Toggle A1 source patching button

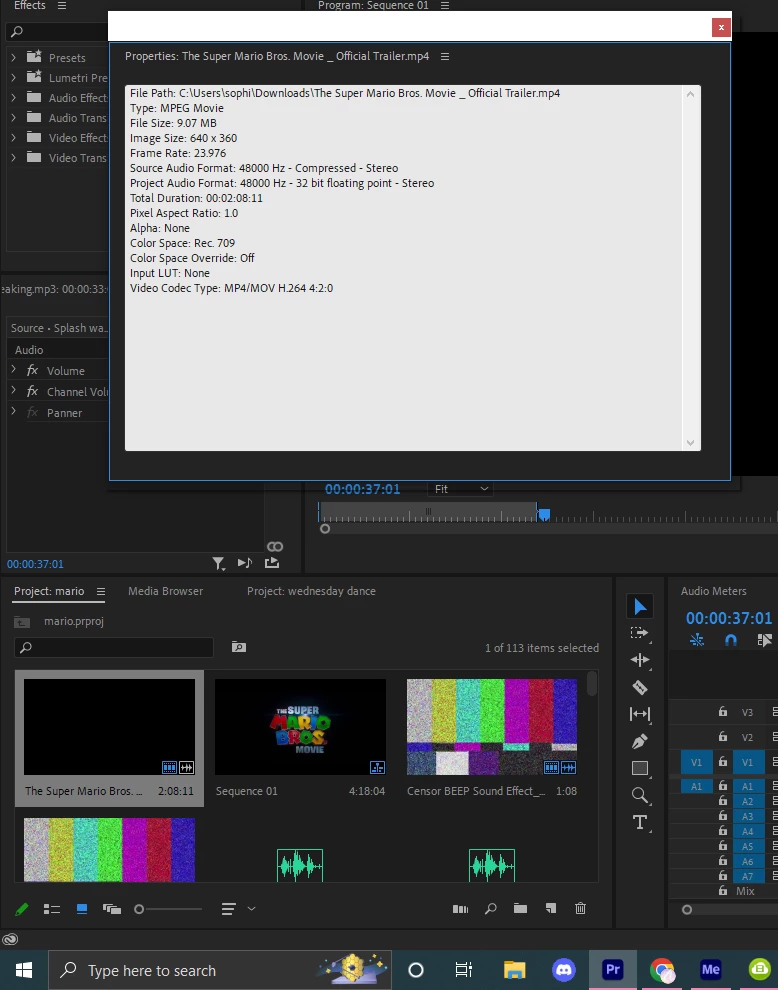point(697,786)
